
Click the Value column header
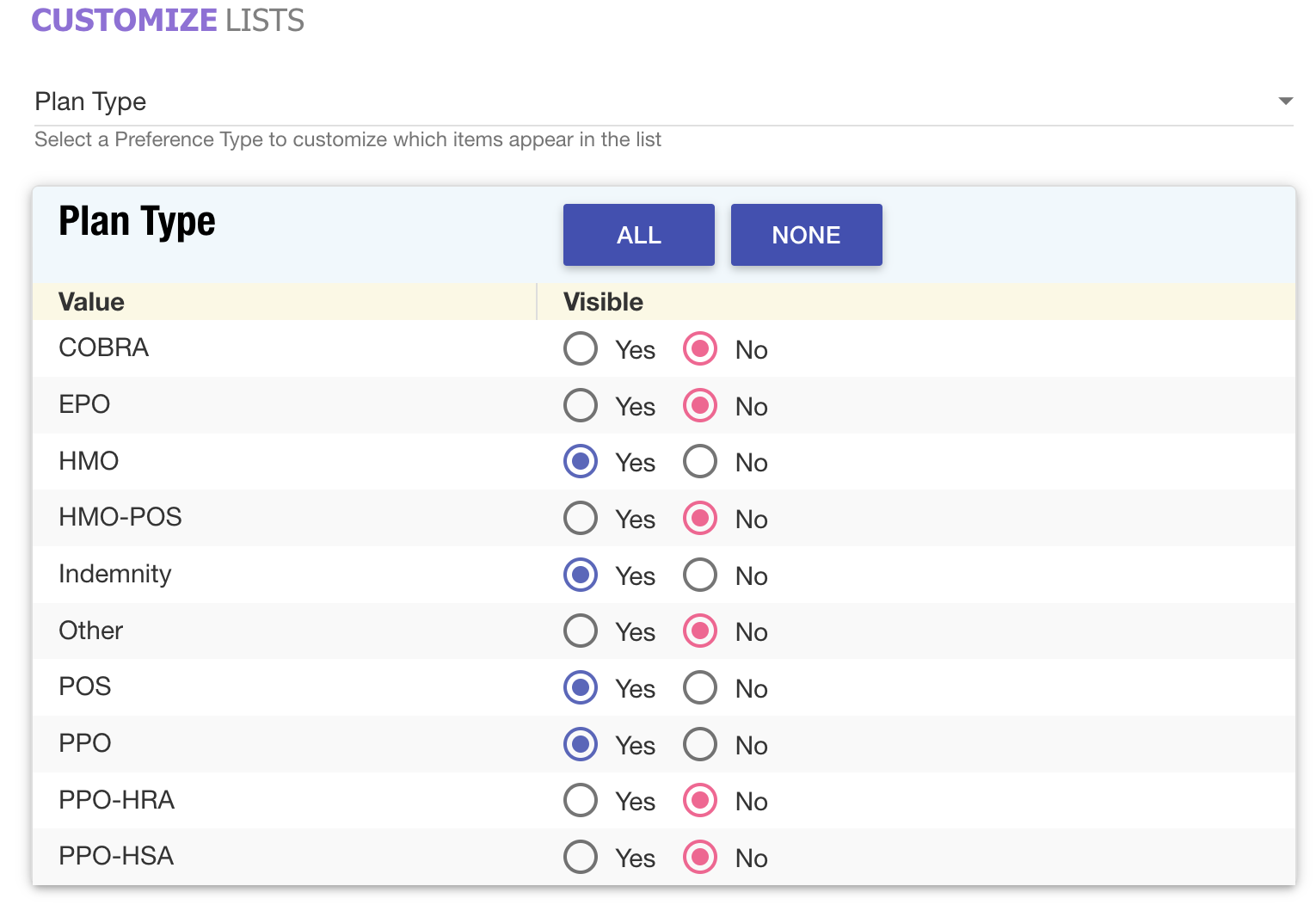point(91,302)
